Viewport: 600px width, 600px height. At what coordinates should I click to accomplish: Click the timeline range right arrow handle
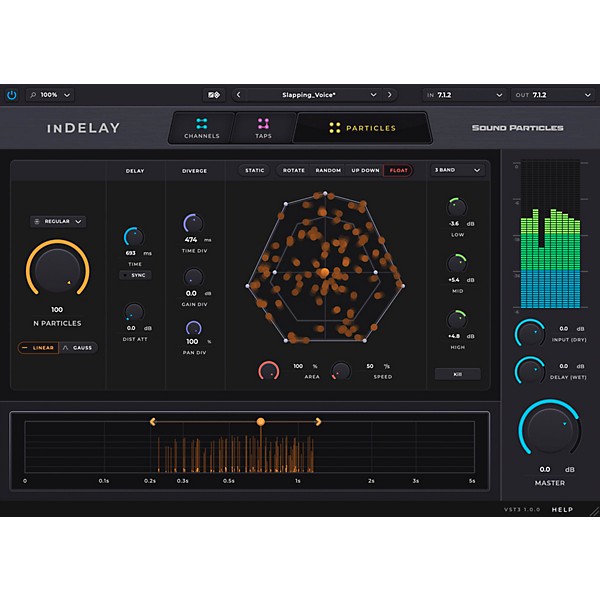pyautogui.click(x=318, y=422)
